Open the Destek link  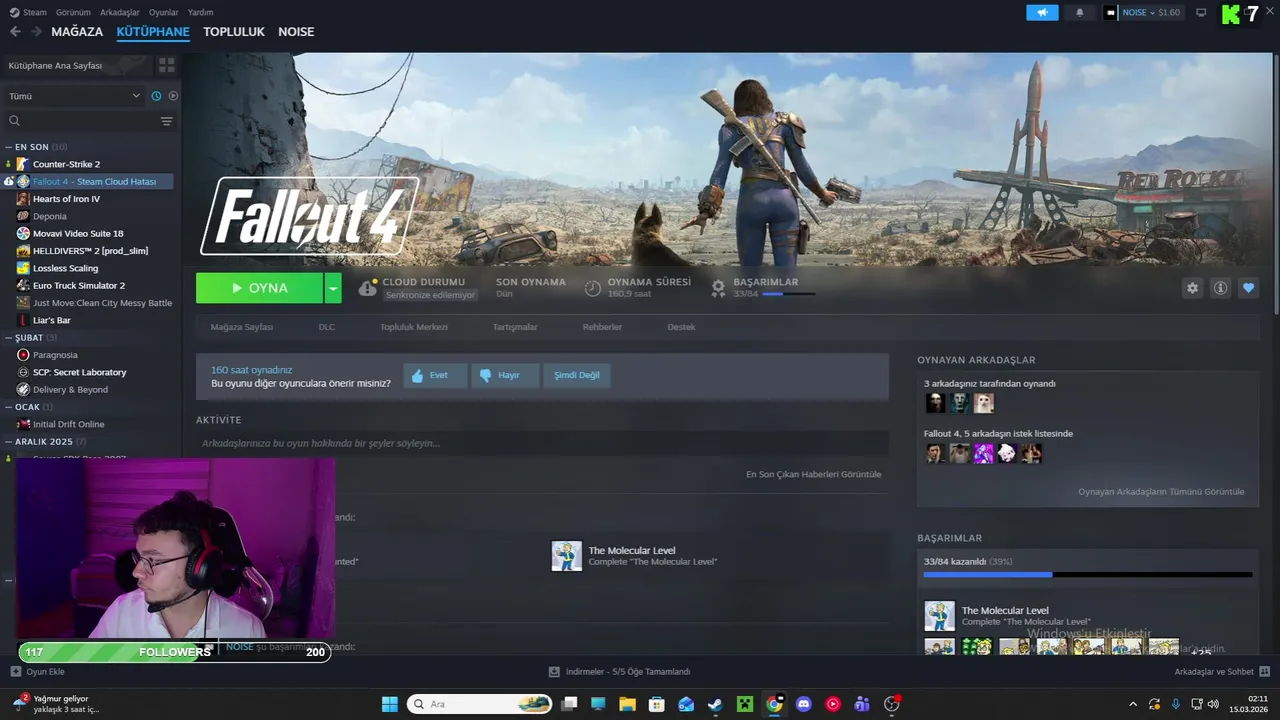coord(681,327)
